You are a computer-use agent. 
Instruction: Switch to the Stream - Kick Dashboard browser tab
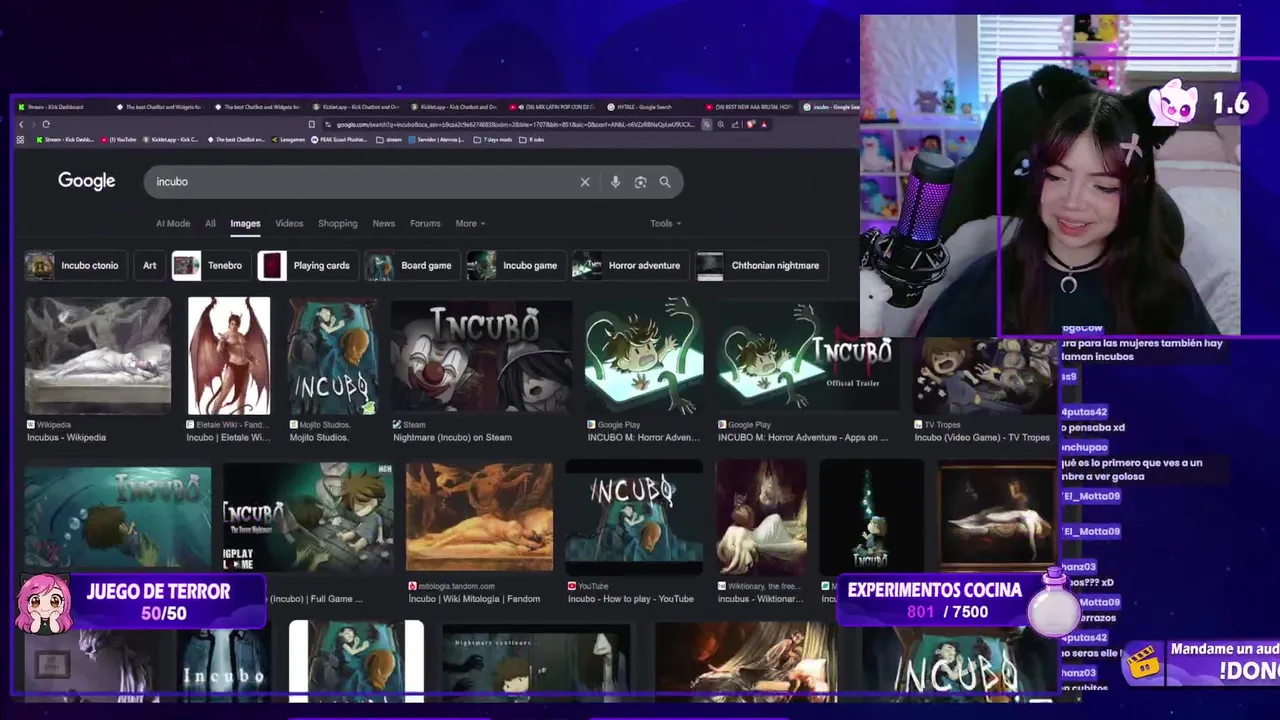[56, 107]
